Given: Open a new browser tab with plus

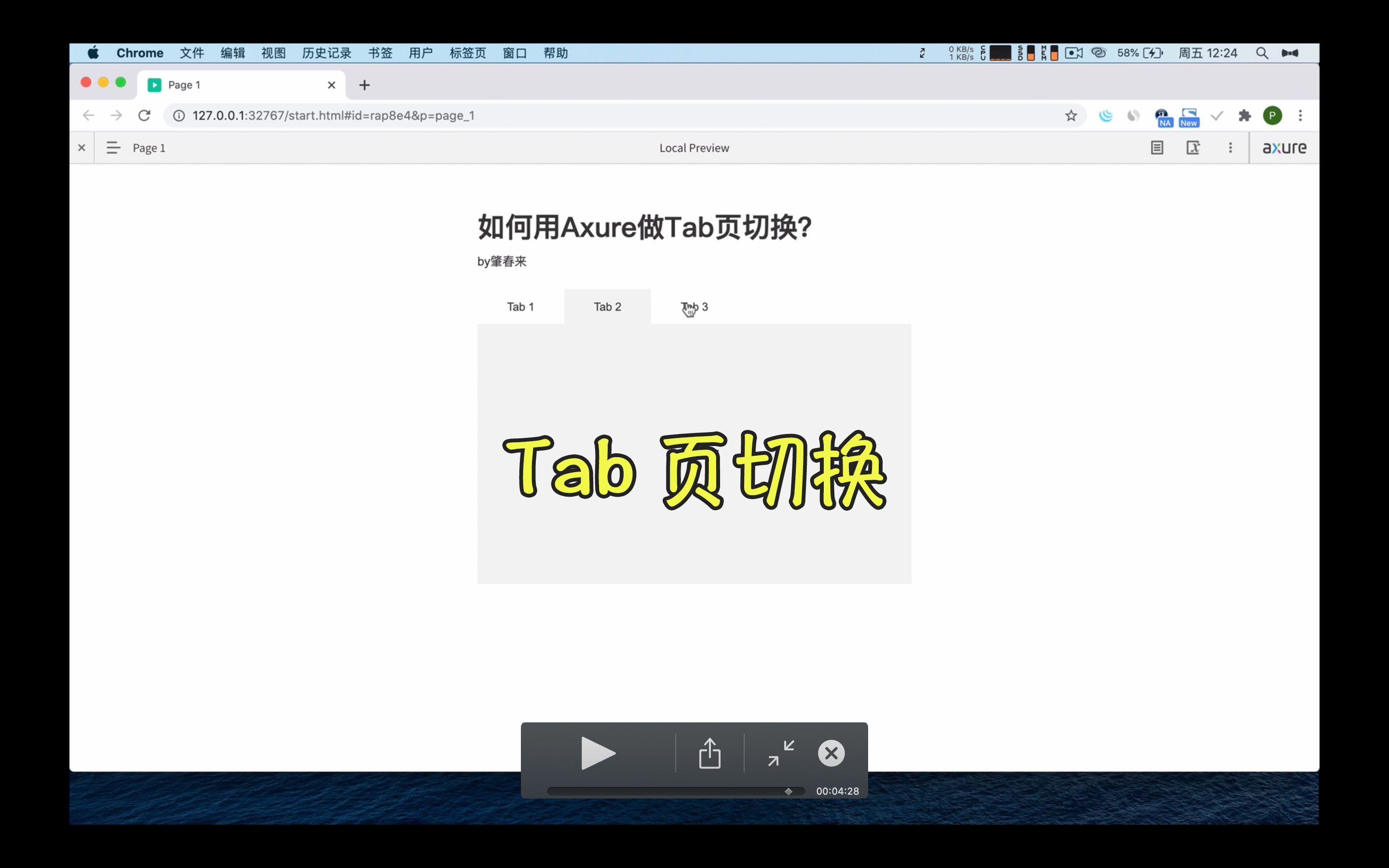Looking at the screenshot, I should (364, 85).
